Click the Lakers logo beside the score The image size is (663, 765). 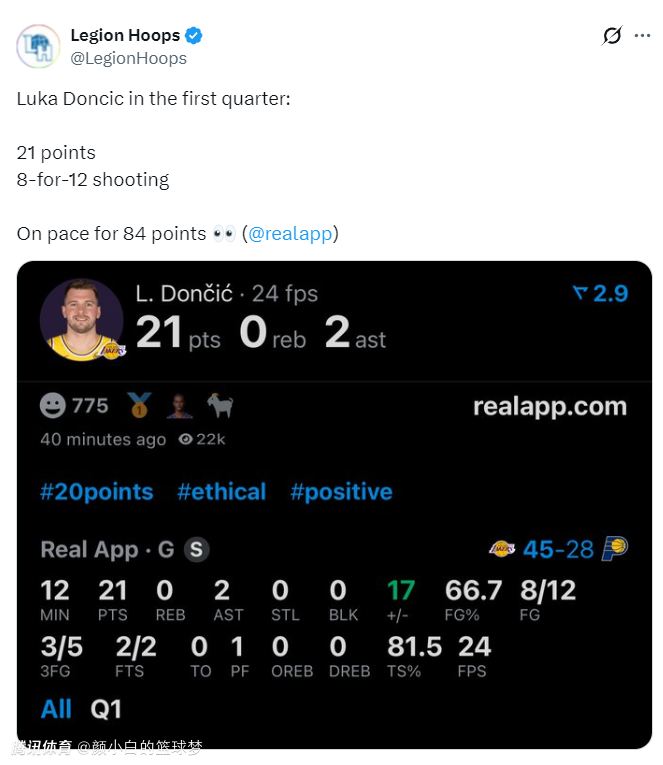click(501, 549)
